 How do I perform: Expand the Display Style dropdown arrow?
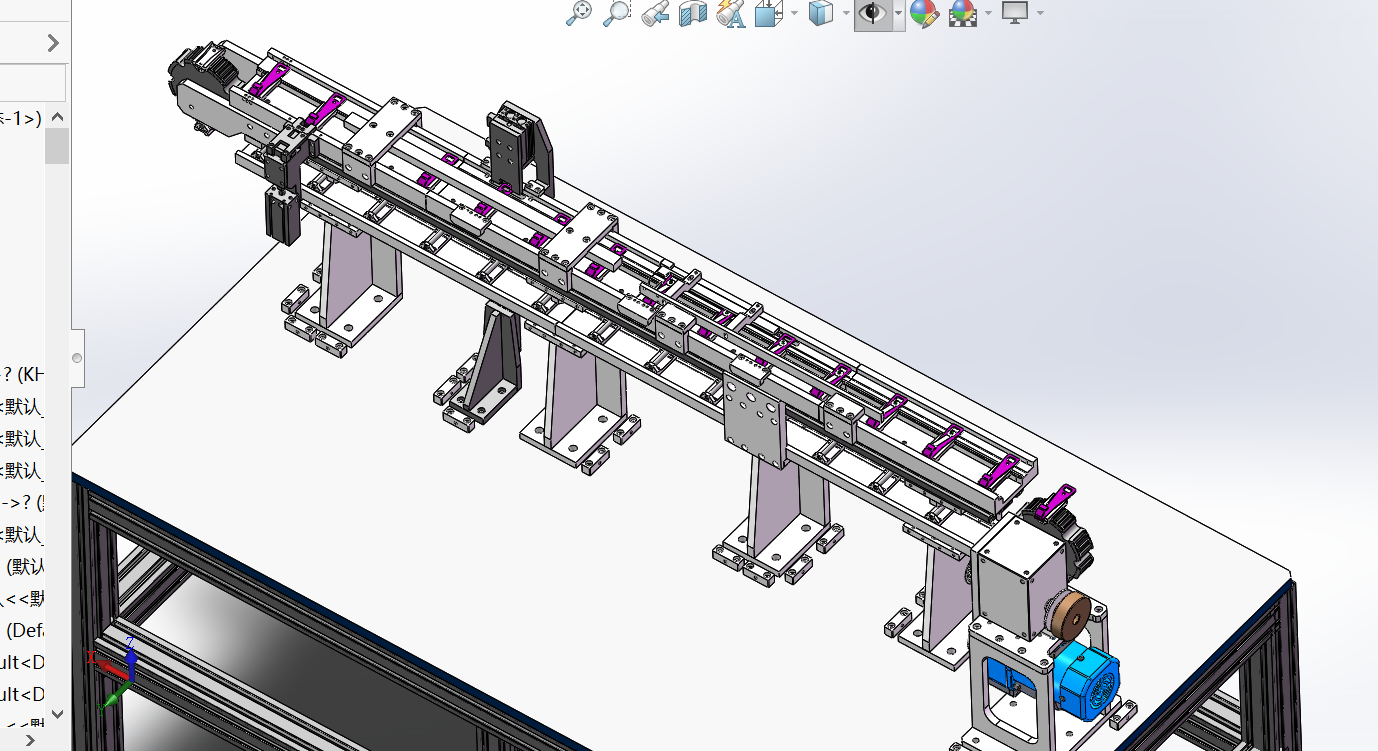coord(846,13)
